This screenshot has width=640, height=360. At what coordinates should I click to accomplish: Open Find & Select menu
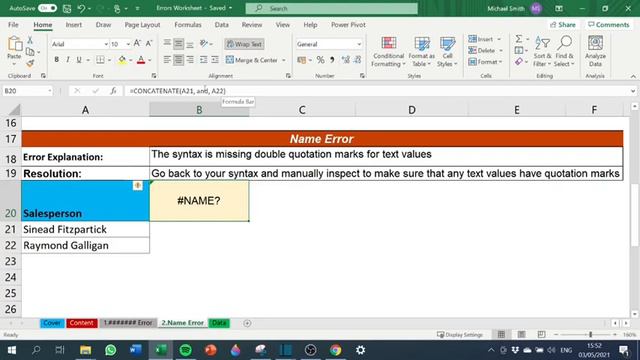(565, 52)
